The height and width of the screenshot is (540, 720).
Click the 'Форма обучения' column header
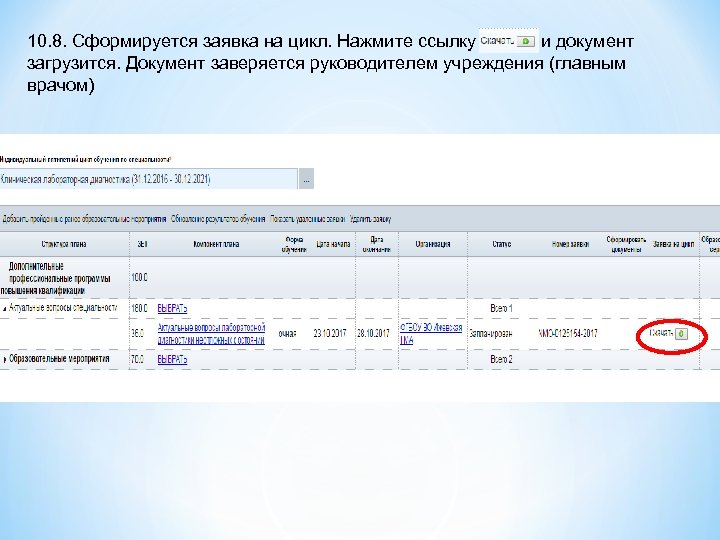pos(294,244)
